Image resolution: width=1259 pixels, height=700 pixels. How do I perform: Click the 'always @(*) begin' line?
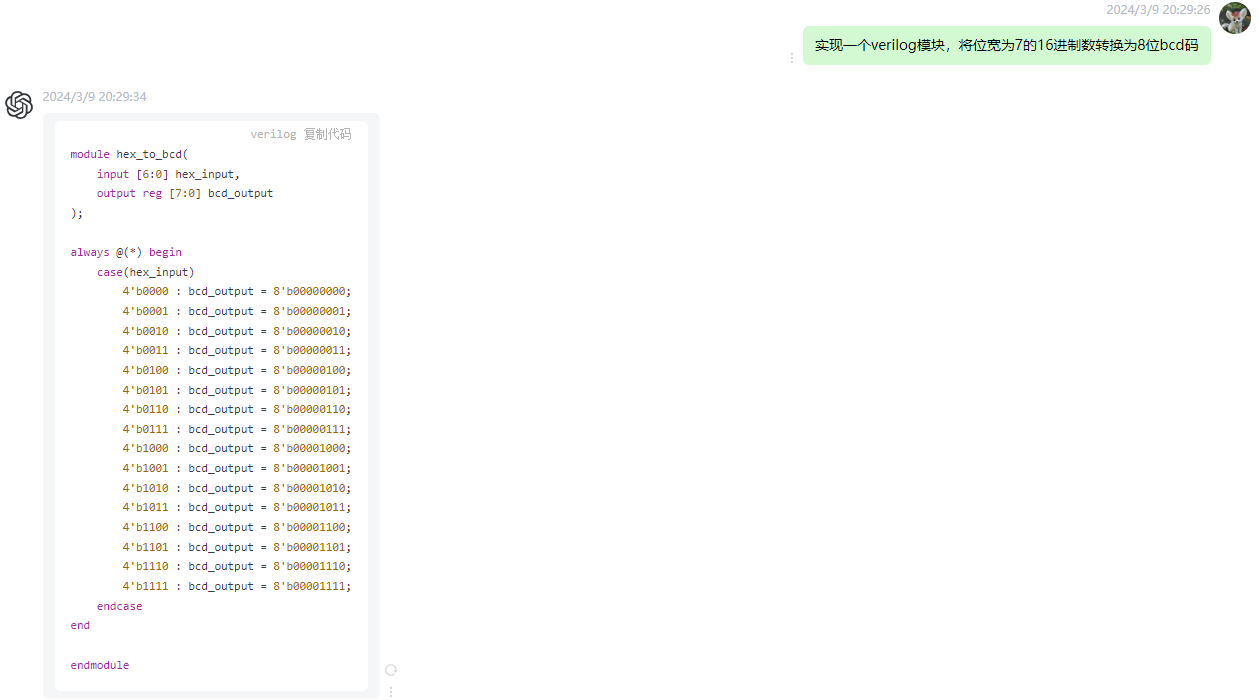126,252
